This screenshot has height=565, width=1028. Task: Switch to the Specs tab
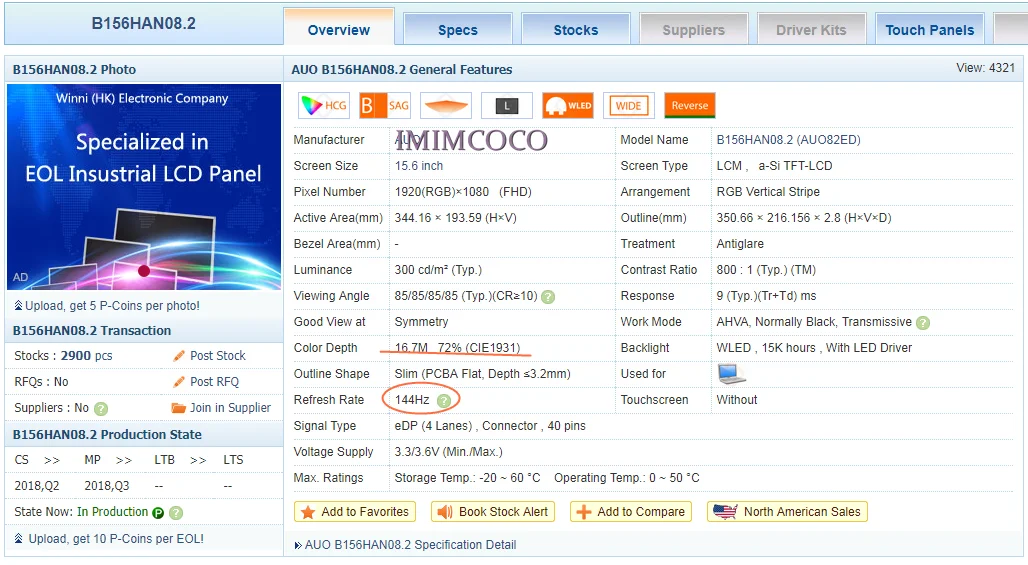click(458, 29)
